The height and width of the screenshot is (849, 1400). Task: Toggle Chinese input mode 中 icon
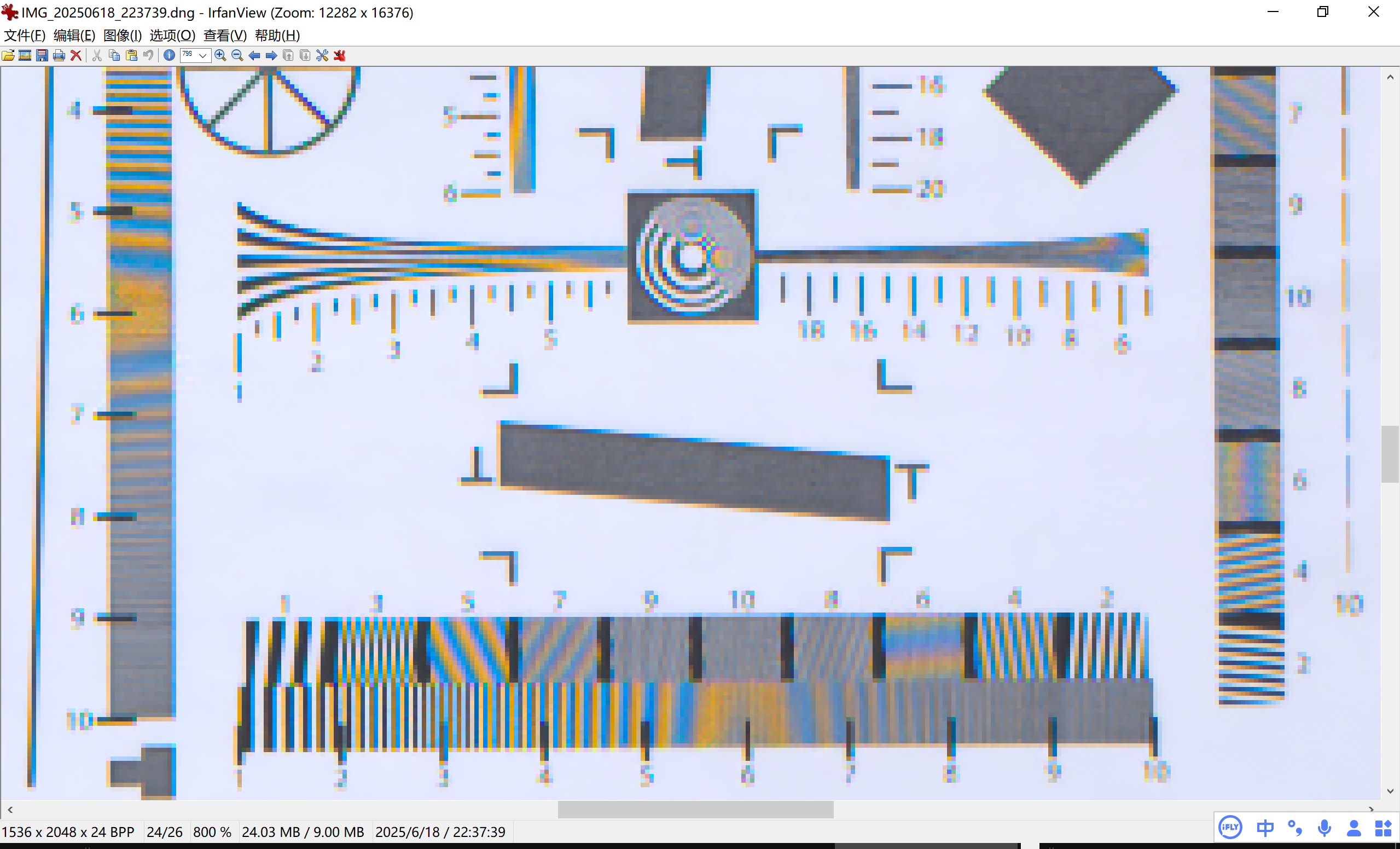click(1265, 828)
